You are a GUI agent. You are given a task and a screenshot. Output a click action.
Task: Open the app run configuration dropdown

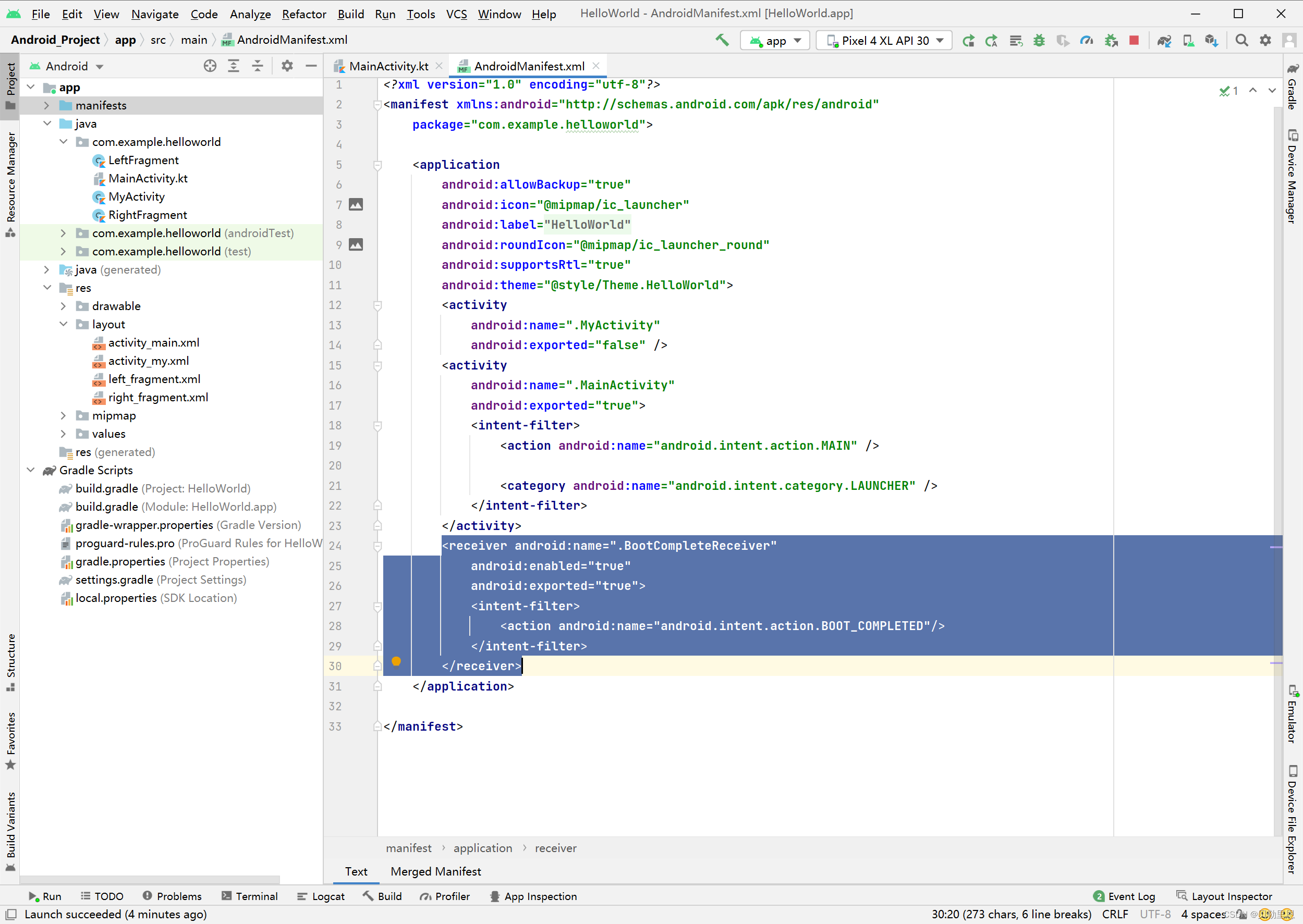pyautogui.click(x=775, y=41)
